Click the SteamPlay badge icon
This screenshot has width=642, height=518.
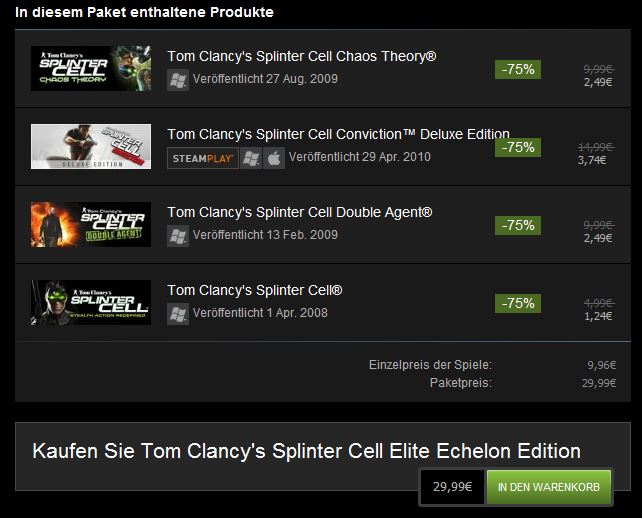203,158
